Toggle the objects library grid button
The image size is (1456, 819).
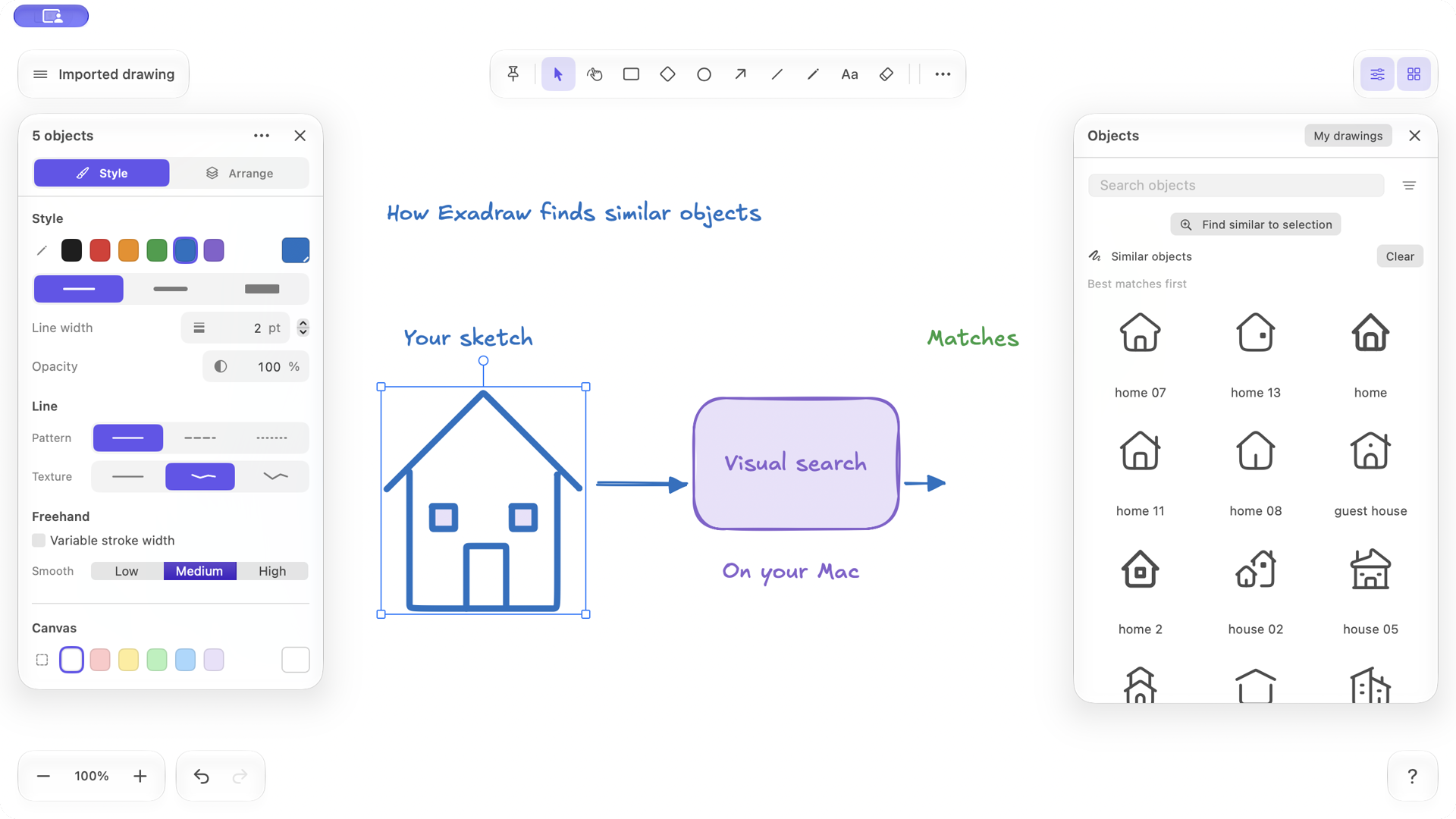click(x=1414, y=74)
